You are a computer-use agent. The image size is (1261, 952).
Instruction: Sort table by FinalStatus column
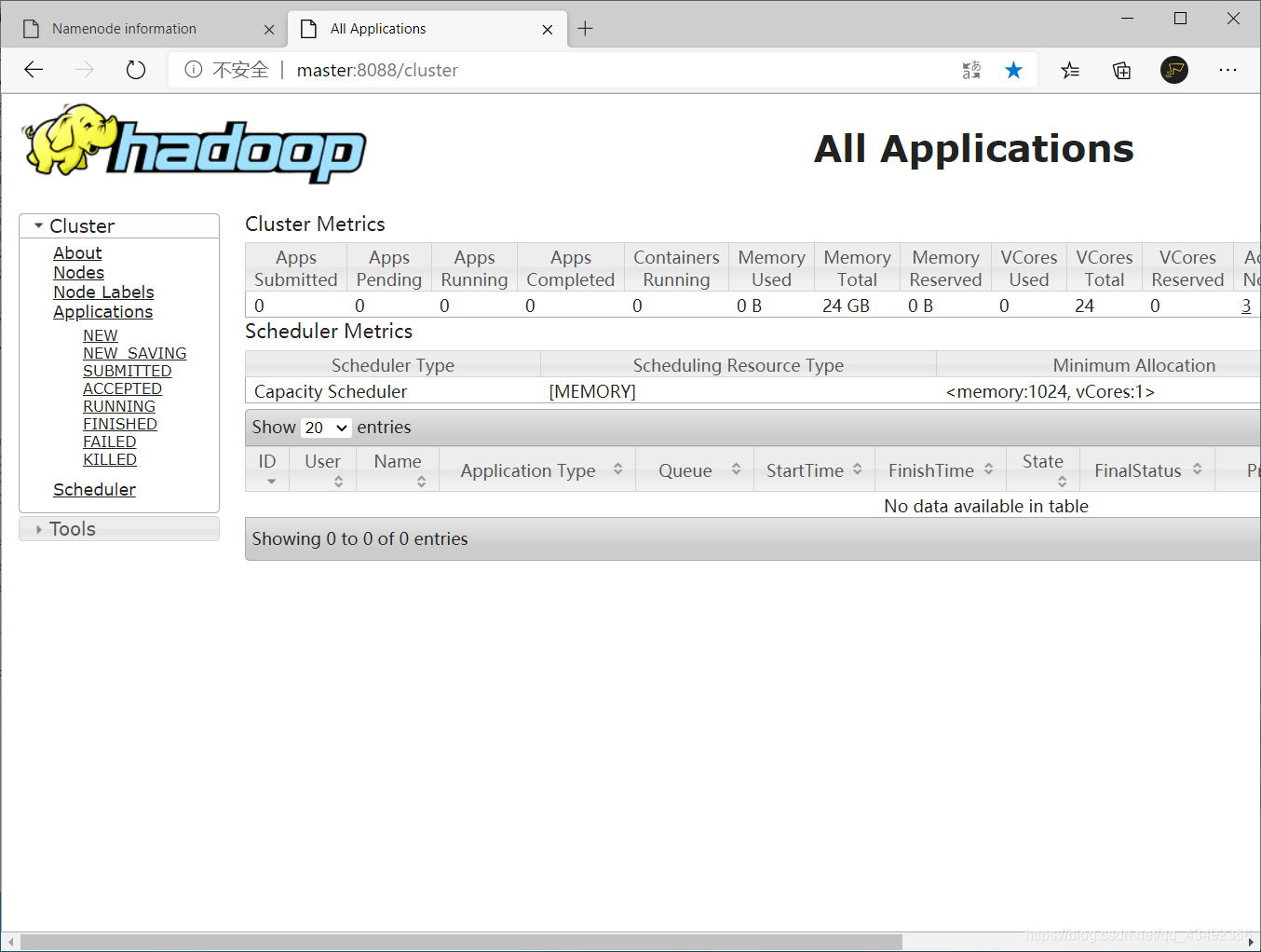1147,469
